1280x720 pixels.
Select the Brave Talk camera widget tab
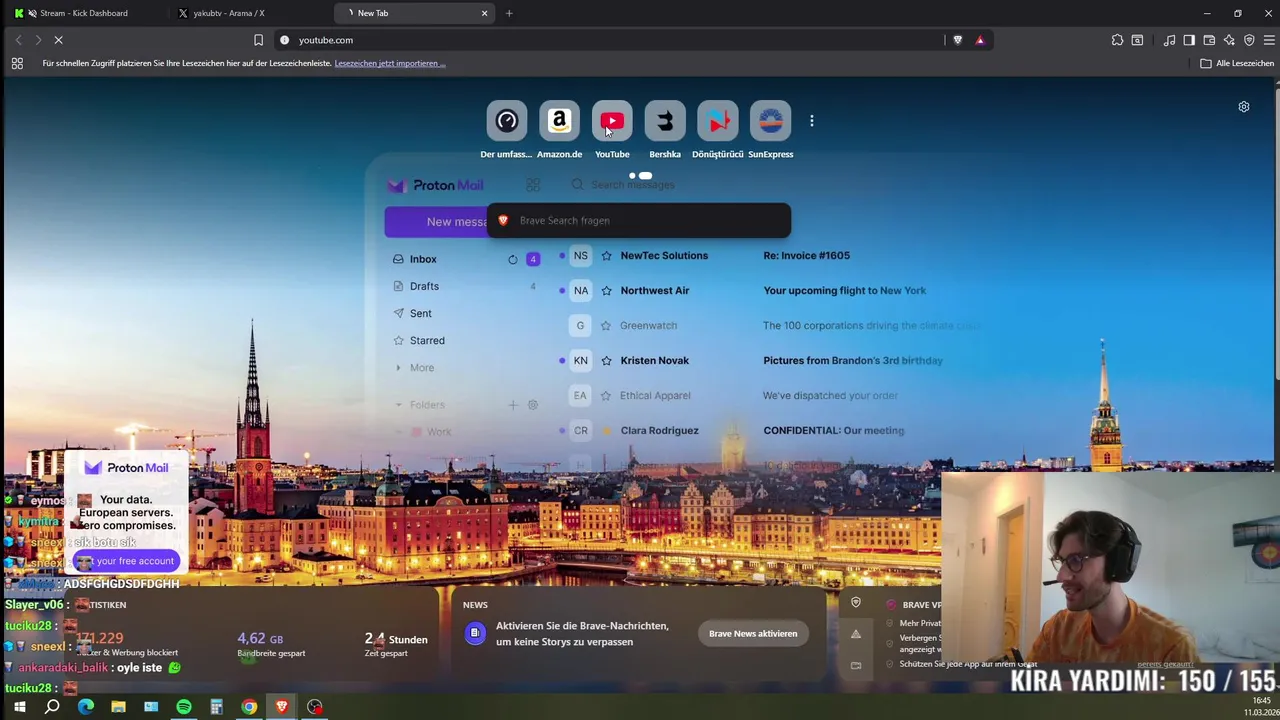pyautogui.click(x=855, y=665)
